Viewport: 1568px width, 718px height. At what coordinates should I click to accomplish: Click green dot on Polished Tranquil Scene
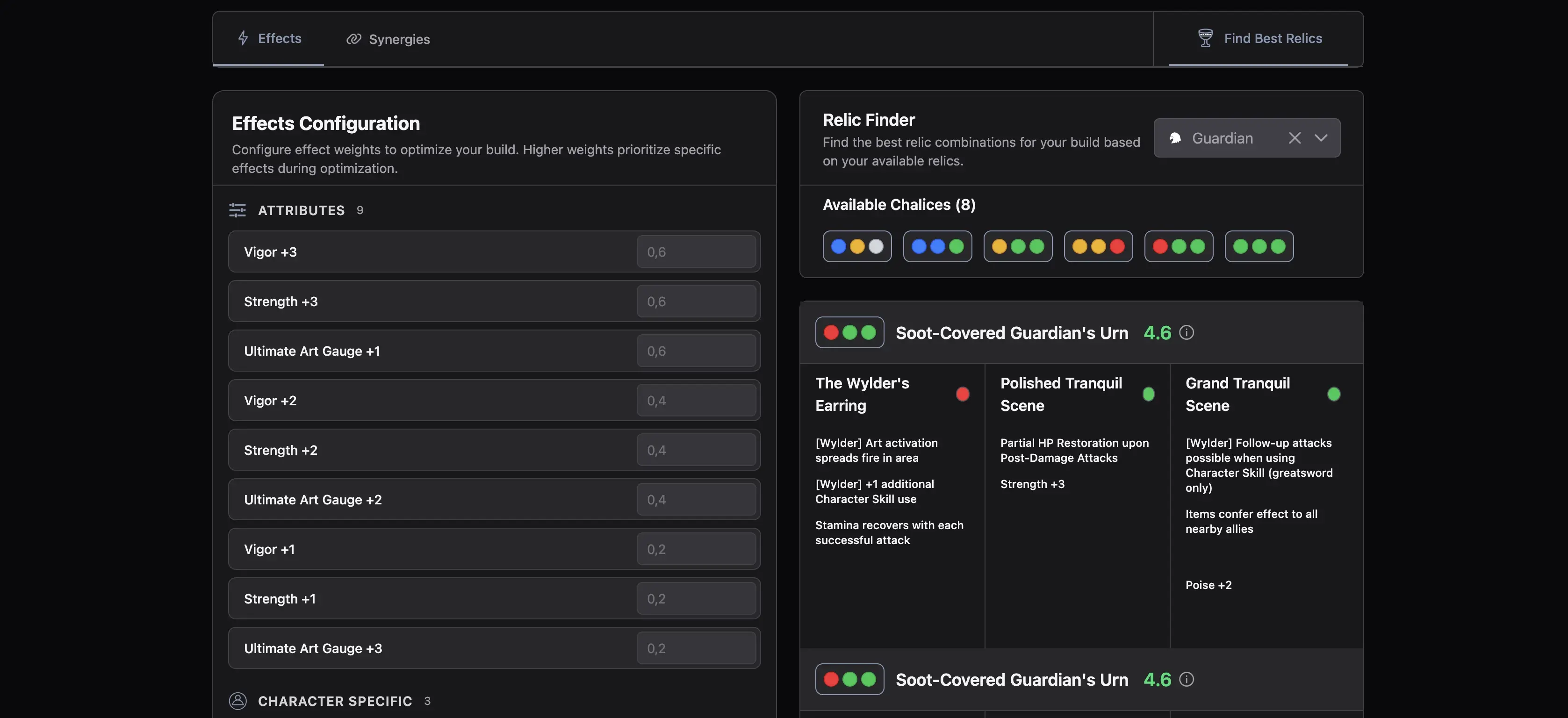pos(1148,394)
